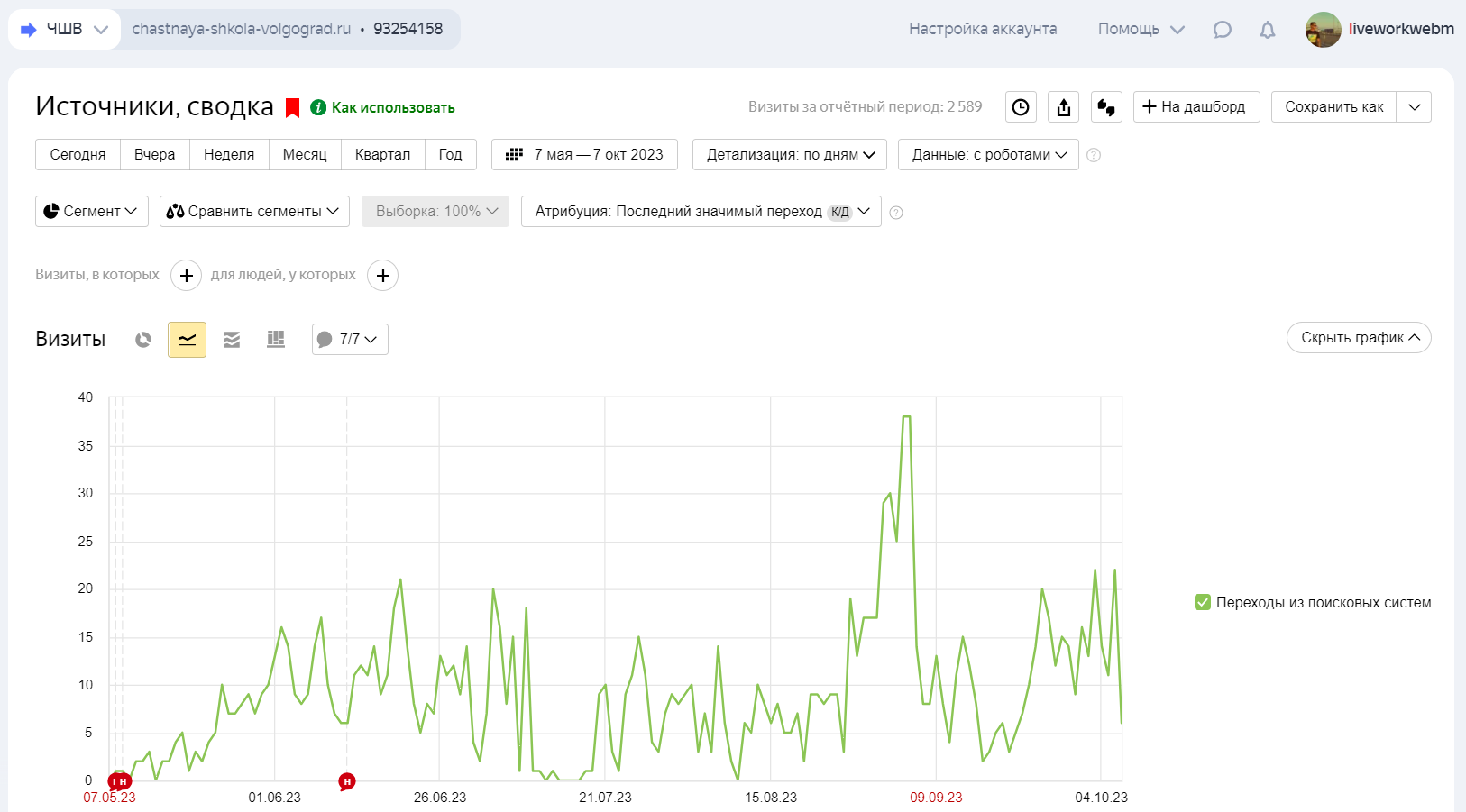Expand the Помощь menu
The image size is (1466, 812).
click(x=1141, y=29)
